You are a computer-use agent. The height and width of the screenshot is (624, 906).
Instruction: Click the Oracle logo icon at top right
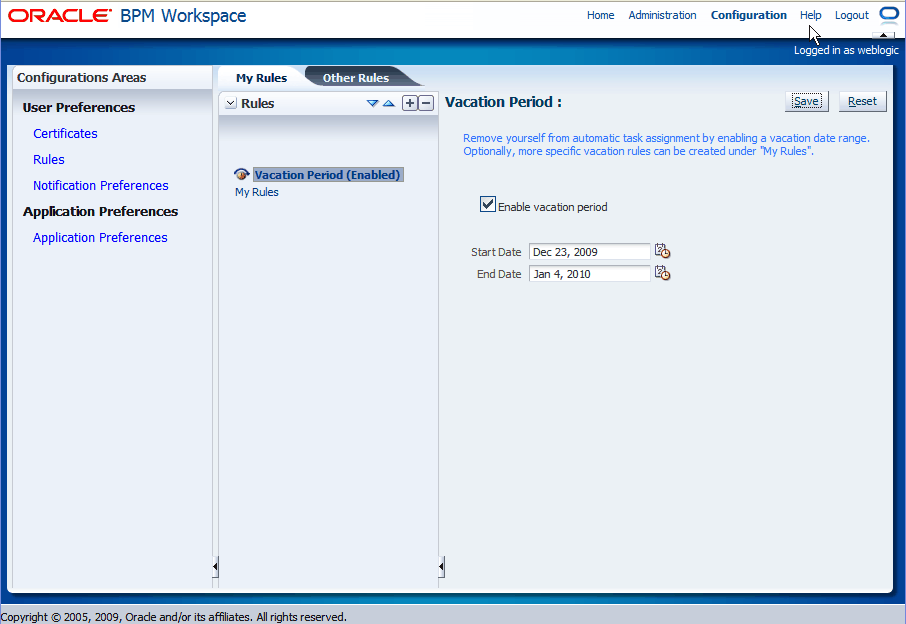point(889,14)
